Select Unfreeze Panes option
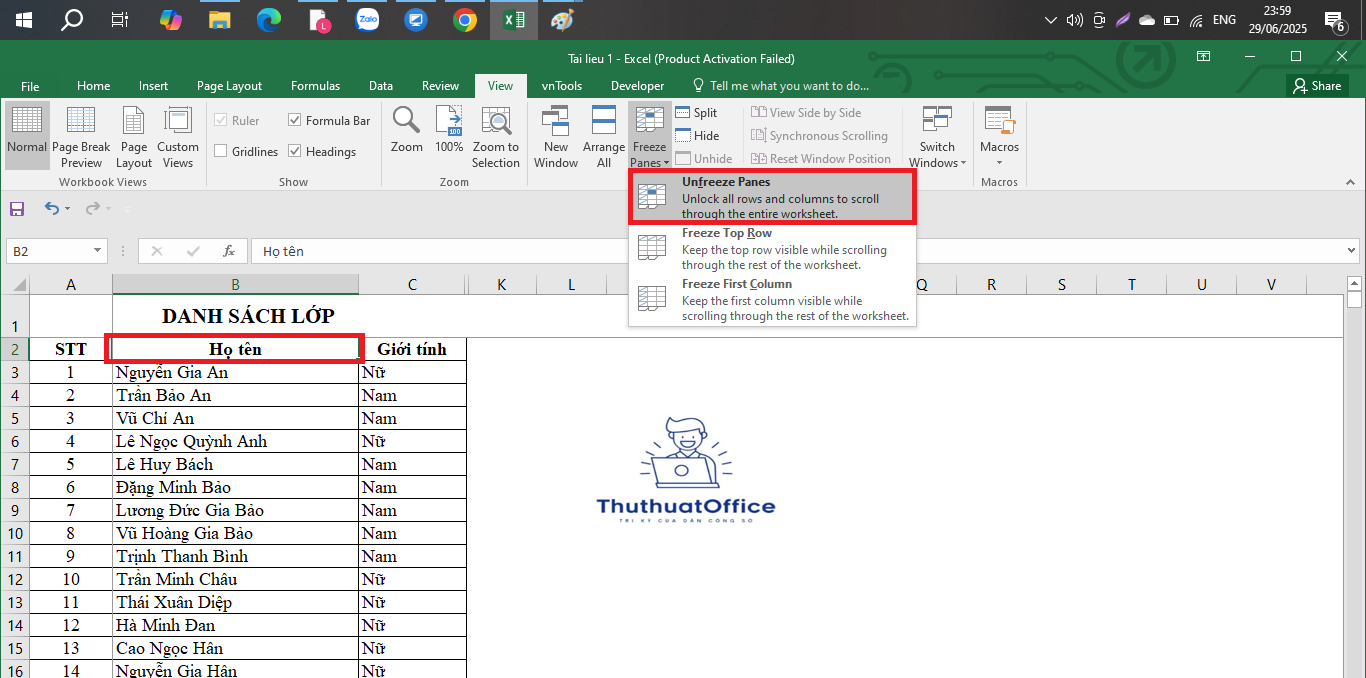The width and height of the screenshot is (1366, 678). 772,197
